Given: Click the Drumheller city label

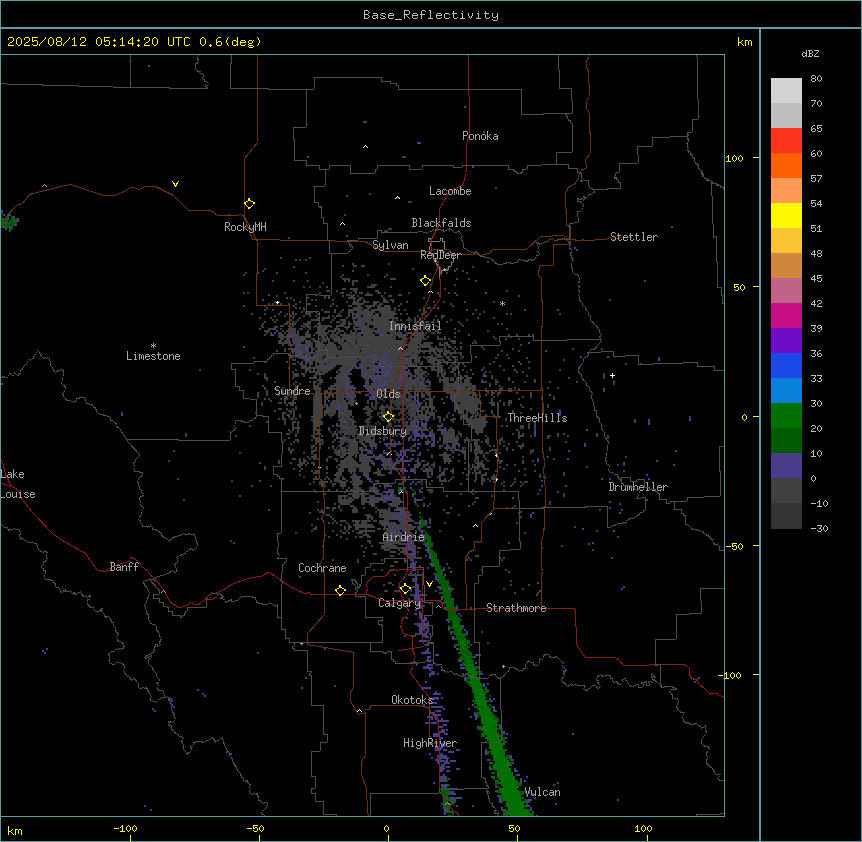Looking at the screenshot, I should point(638,487).
